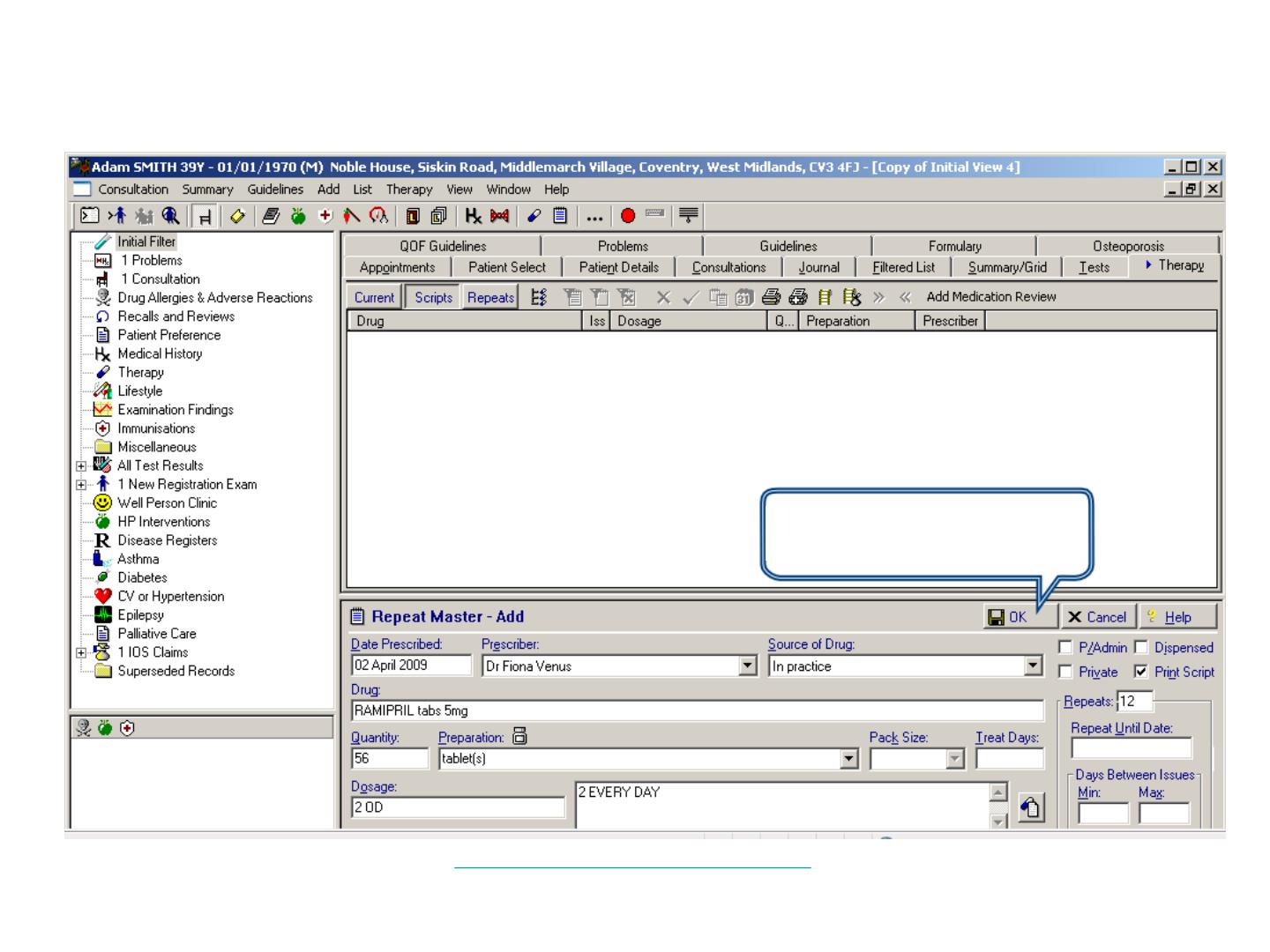The height and width of the screenshot is (952, 1270).
Task: Click into the Repeat Until Date field
Action: click(1131, 748)
